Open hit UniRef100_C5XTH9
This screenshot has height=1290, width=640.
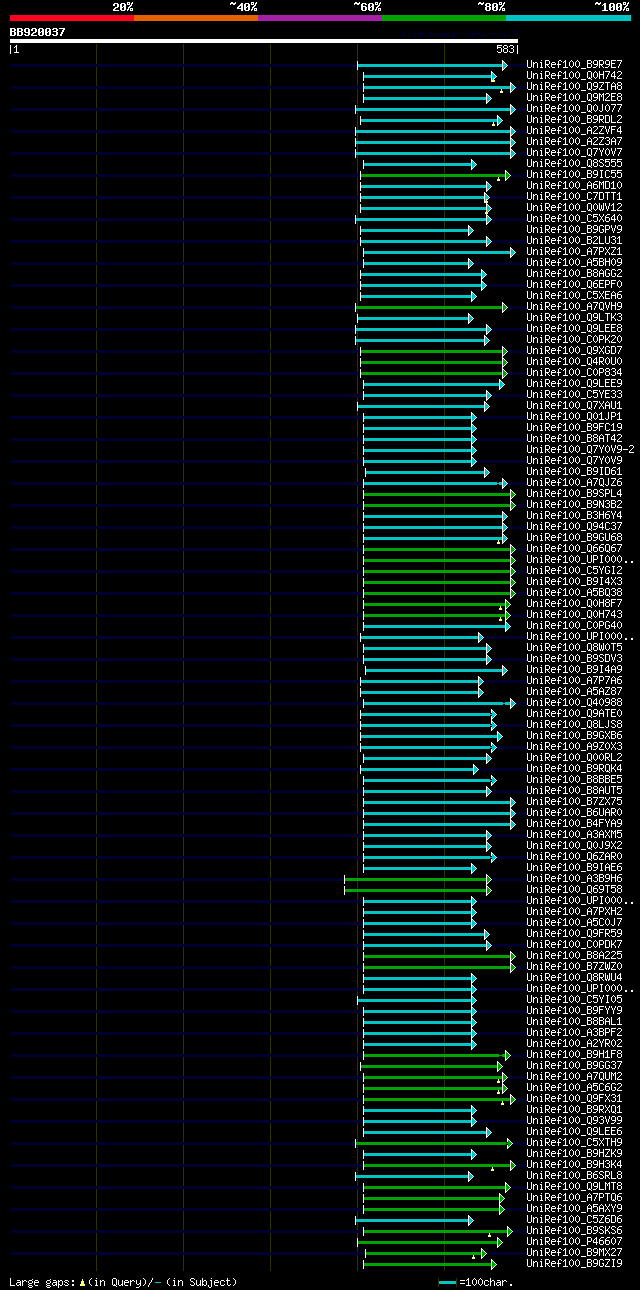click(x=574, y=1142)
